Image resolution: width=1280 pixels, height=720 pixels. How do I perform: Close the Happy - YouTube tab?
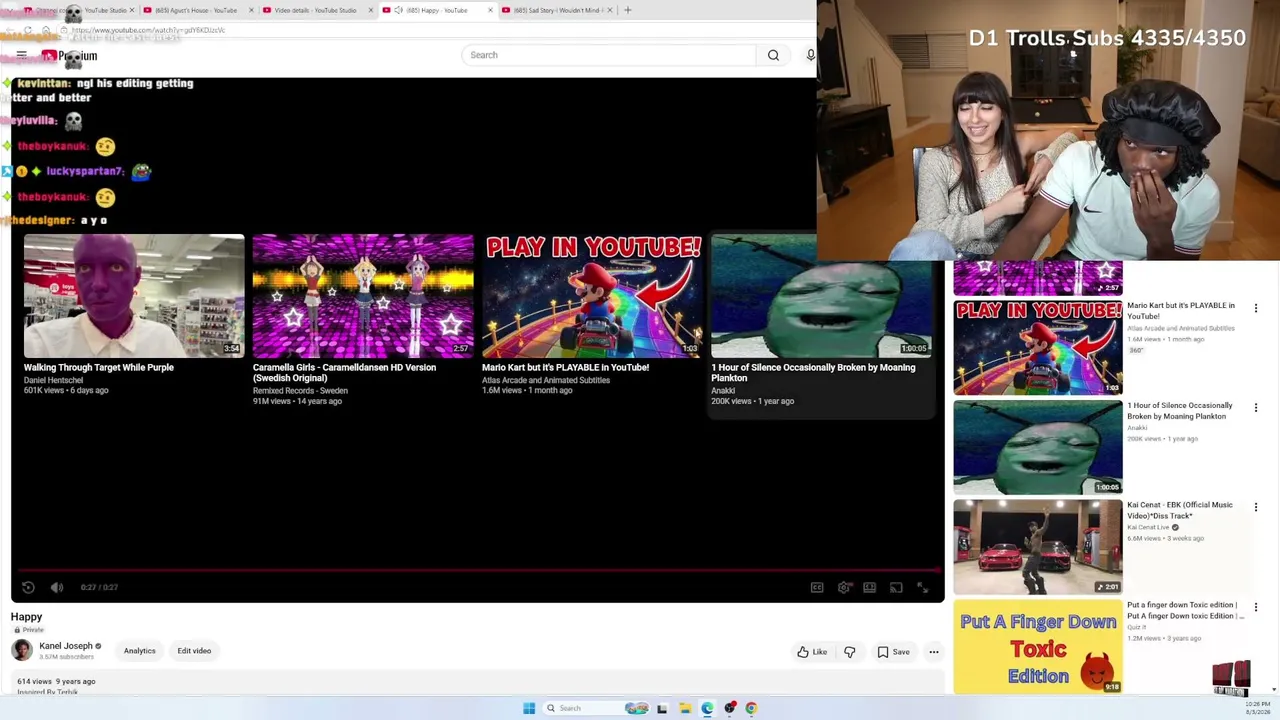point(490,10)
